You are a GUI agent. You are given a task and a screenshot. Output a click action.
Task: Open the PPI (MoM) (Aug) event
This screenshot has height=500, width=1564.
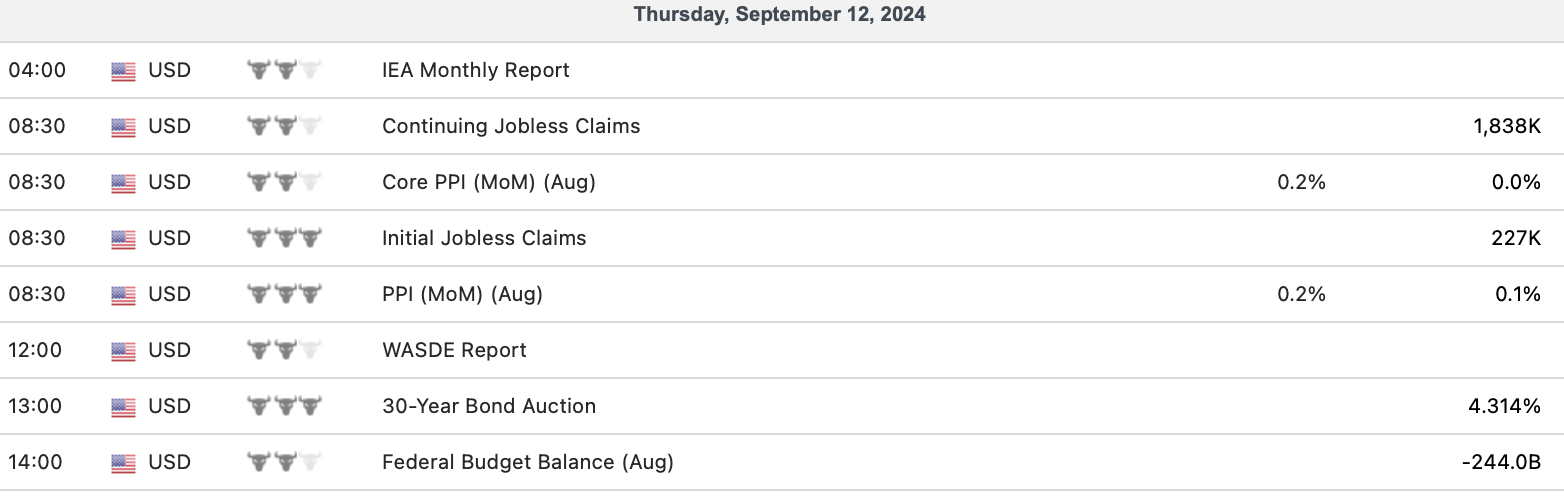point(462,295)
